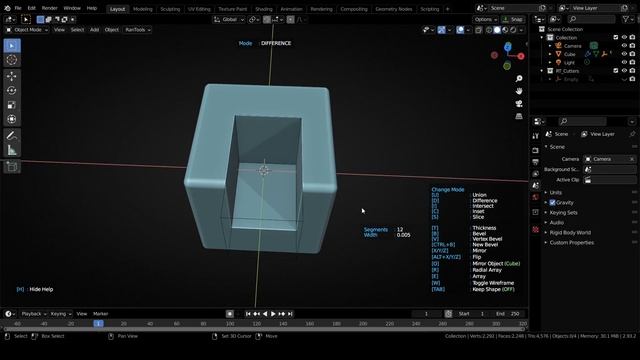Click the pan hand viewport icon

[519, 91]
